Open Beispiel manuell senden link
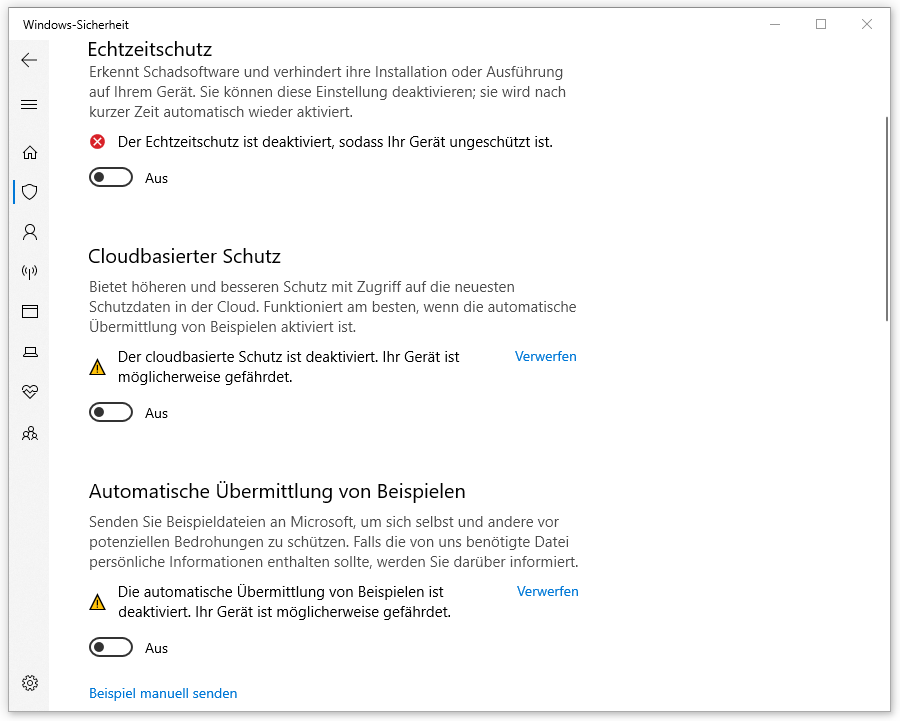 point(163,693)
